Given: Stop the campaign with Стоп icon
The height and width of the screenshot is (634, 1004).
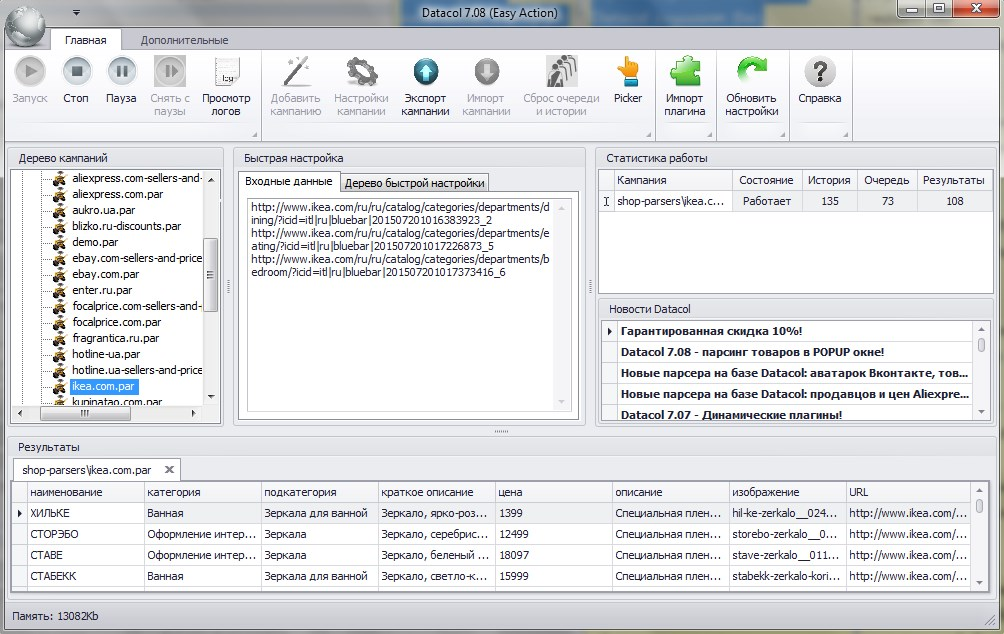Looking at the screenshot, I should pyautogui.click(x=76, y=71).
